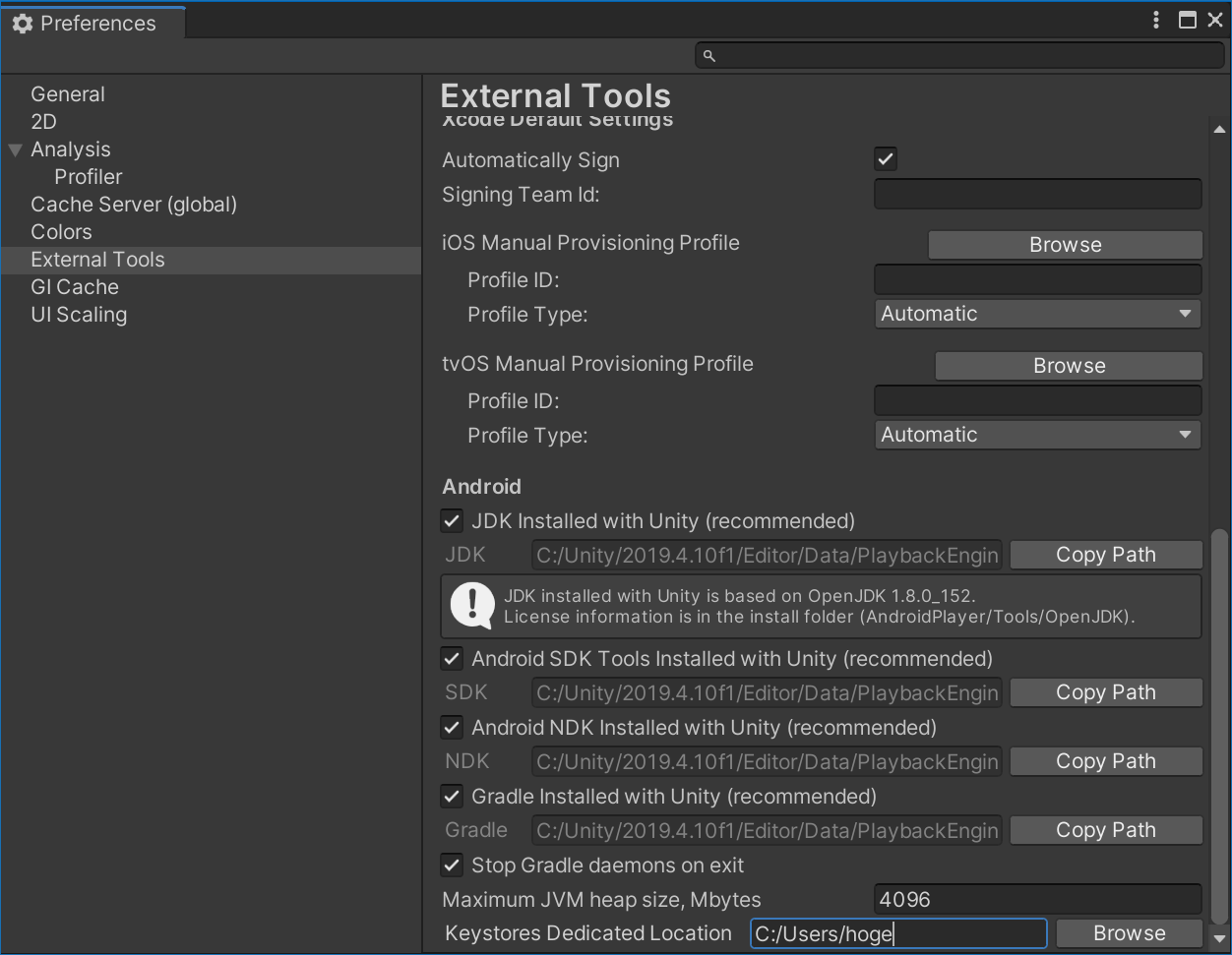Browse for iOS Manual Provisioning Profile
Screen dimensions: 1232x955
(x=1065, y=245)
